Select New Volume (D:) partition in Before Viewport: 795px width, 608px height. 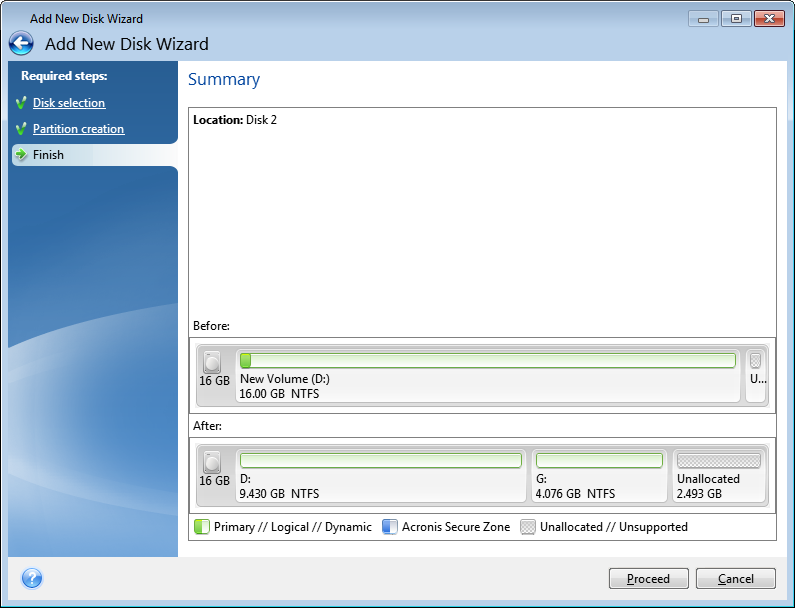click(488, 375)
